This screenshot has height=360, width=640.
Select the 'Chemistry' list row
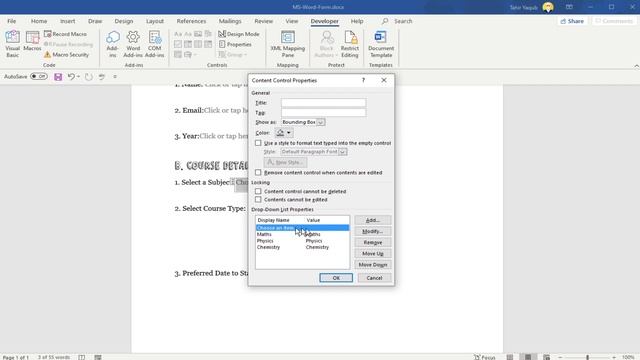302,247
